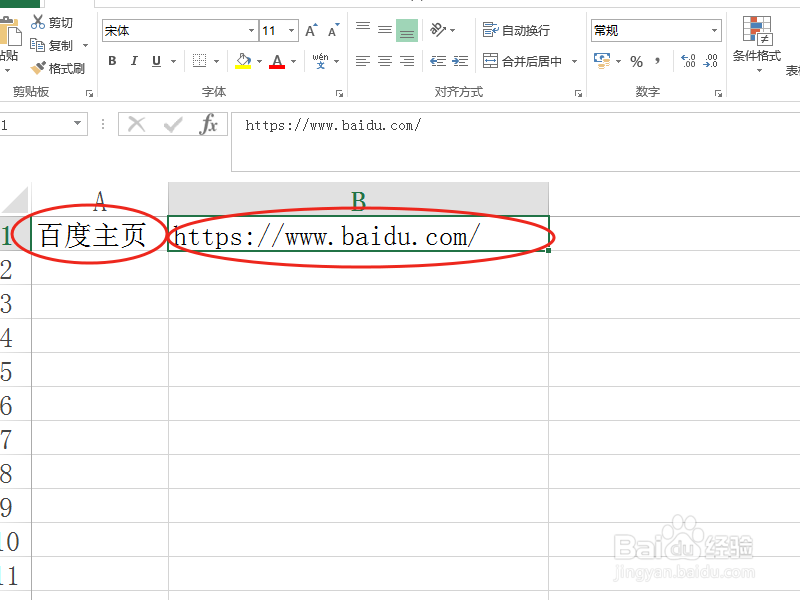Open the font color dropdown arrow
This screenshot has height=600, width=800.
pos(293,62)
